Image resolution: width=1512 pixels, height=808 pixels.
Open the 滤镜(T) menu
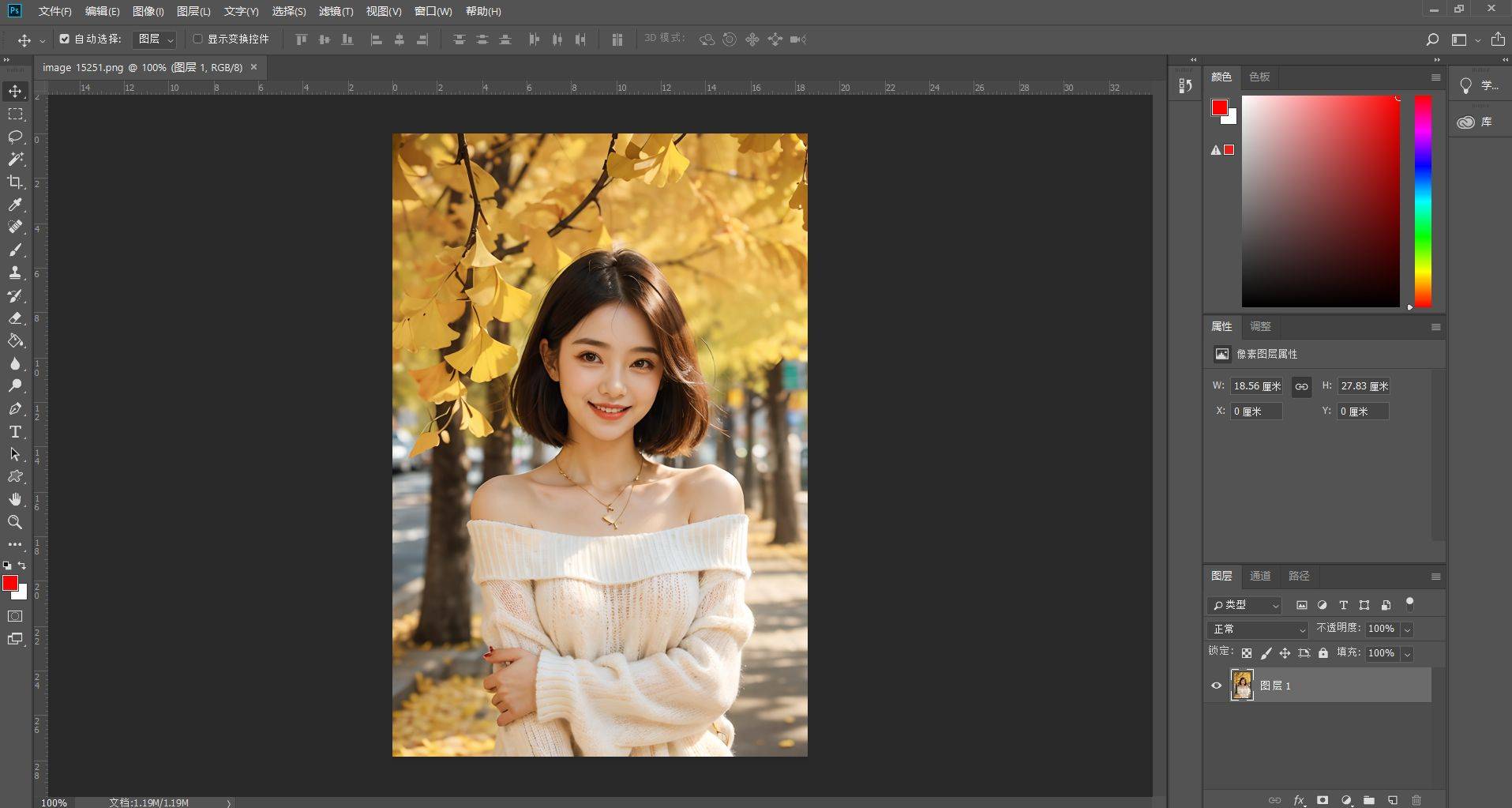coord(336,11)
